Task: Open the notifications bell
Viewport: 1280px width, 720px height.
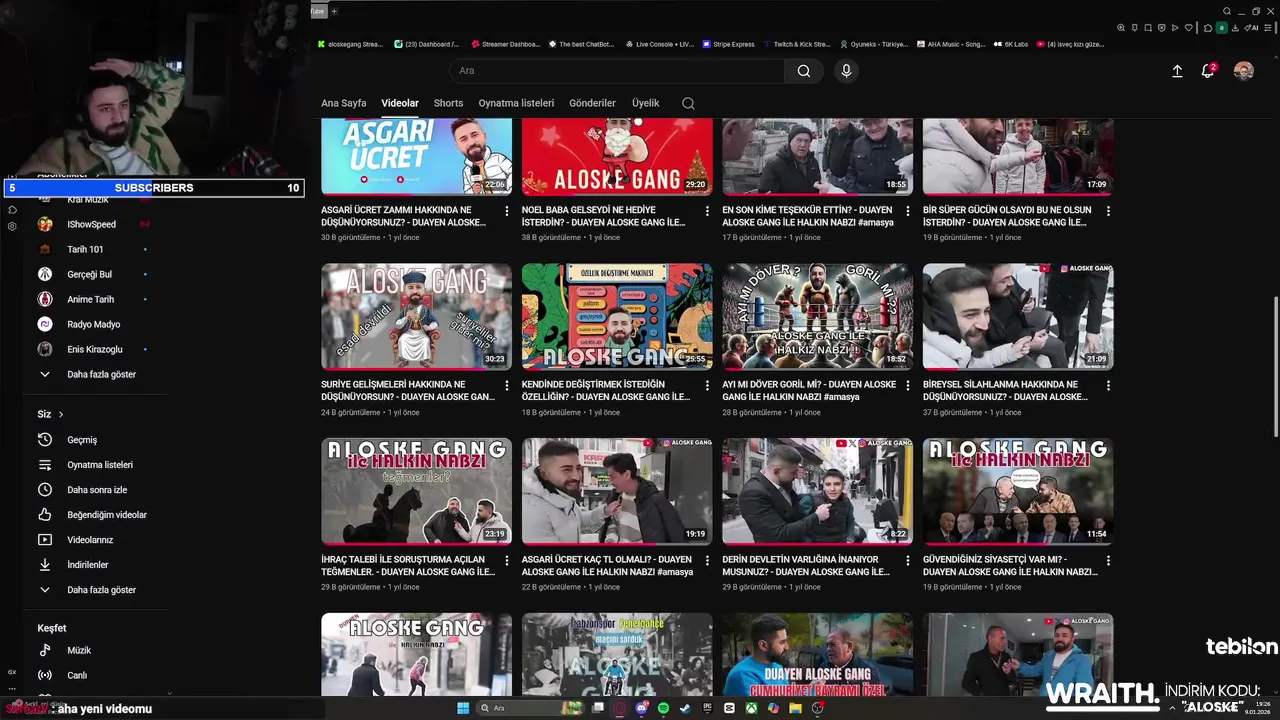Action: (x=1208, y=71)
